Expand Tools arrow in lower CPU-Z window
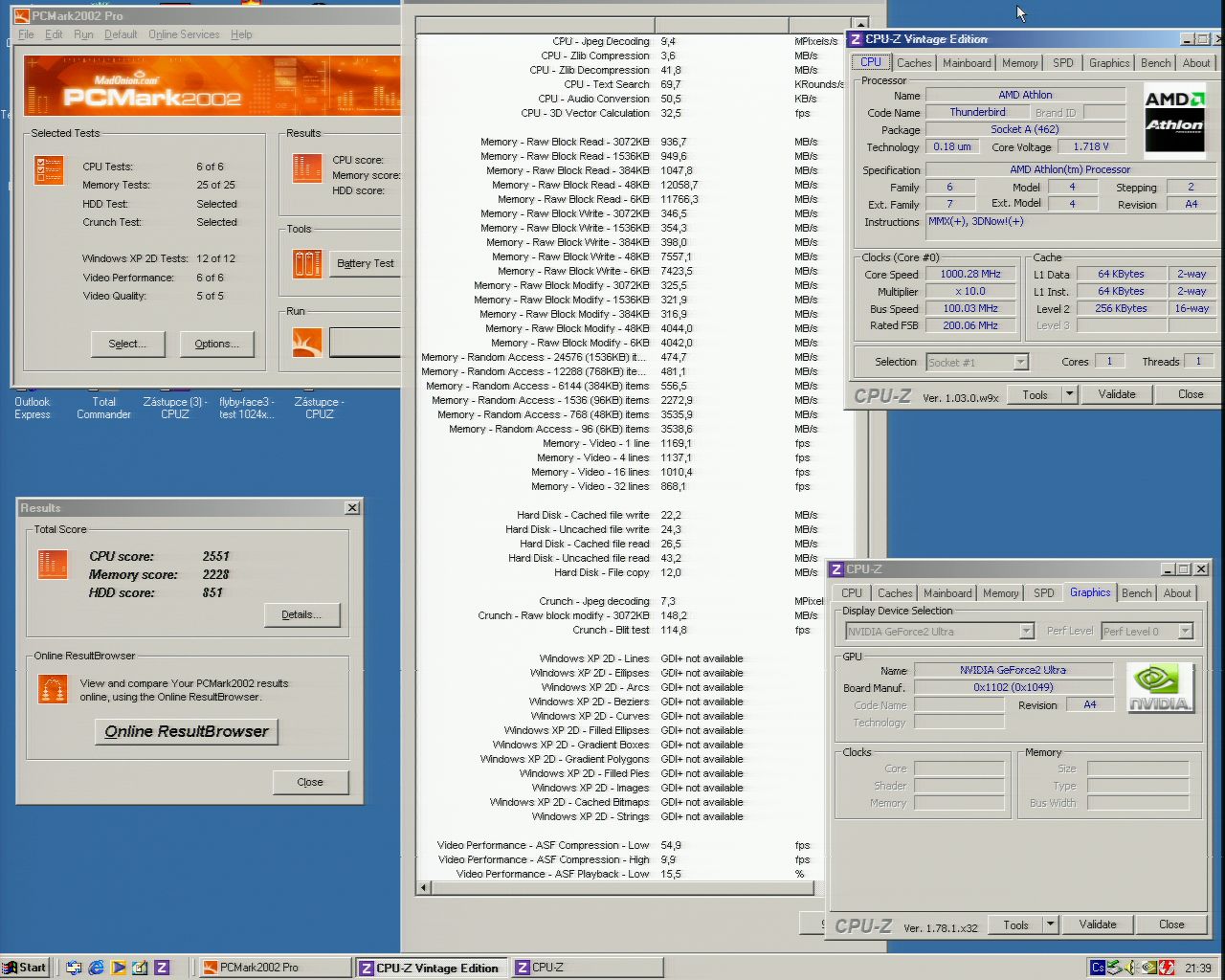The image size is (1225, 980). [1051, 924]
